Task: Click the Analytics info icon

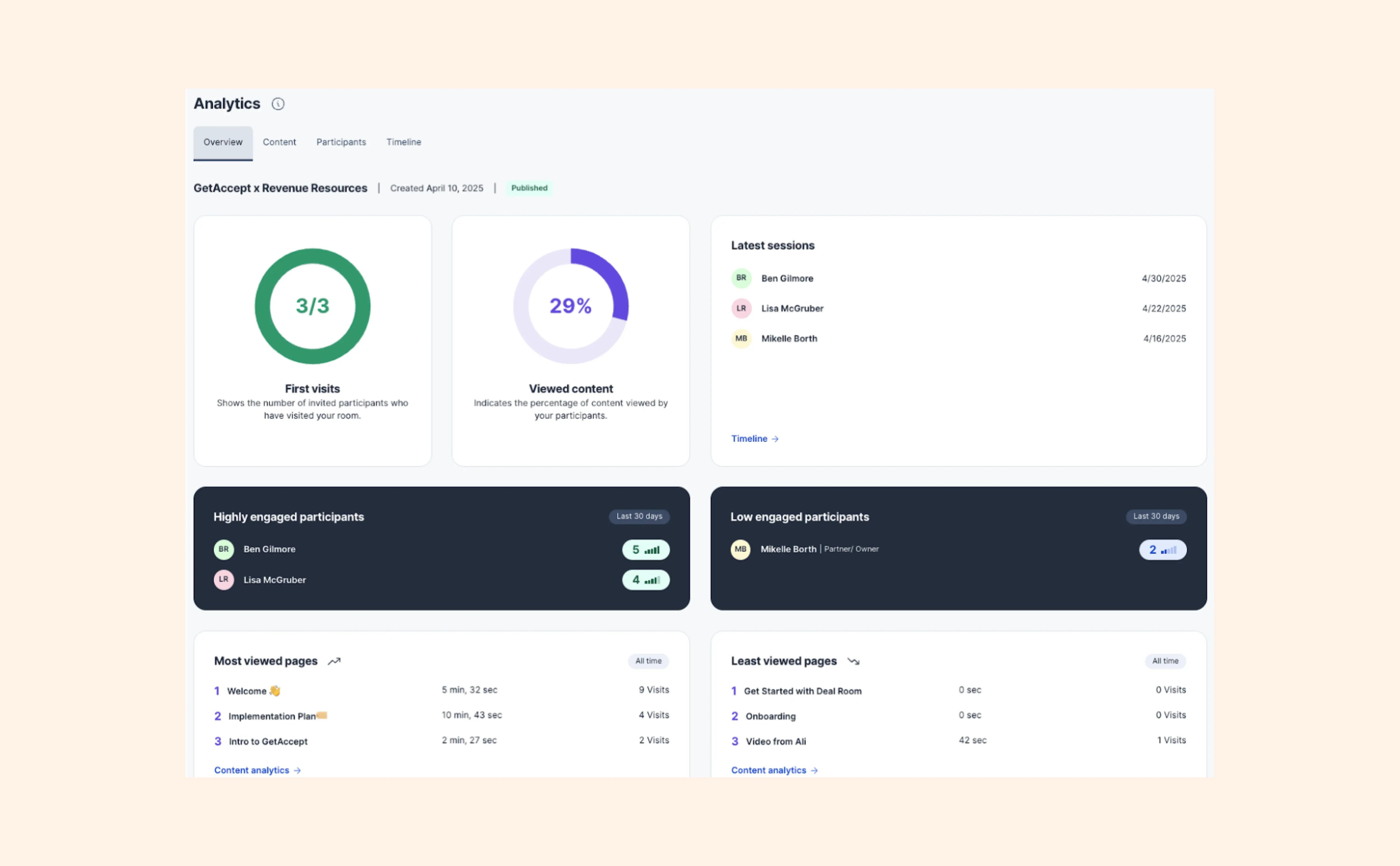Action: pyautogui.click(x=278, y=104)
